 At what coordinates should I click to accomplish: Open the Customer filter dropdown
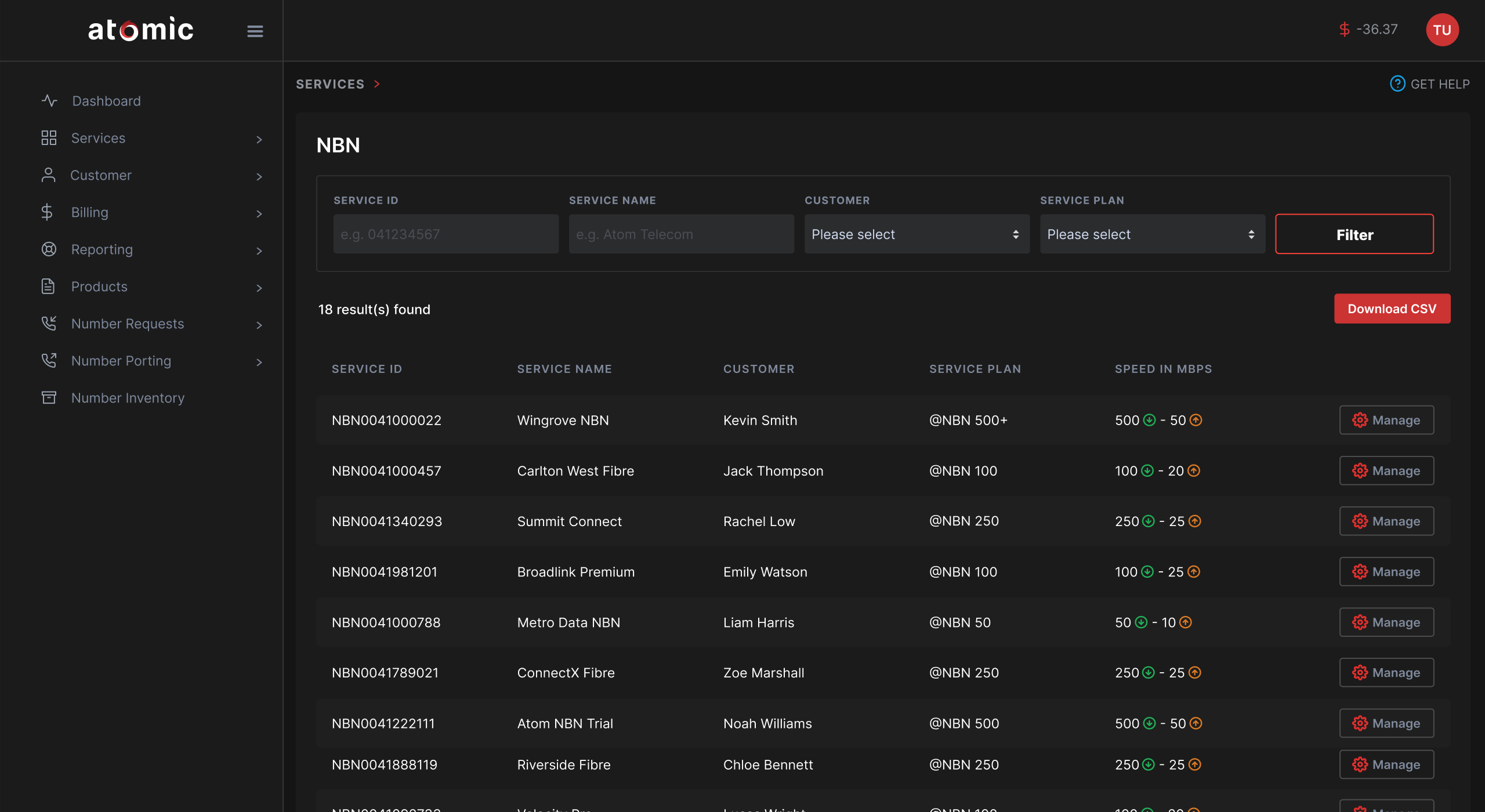(x=917, y=234)
